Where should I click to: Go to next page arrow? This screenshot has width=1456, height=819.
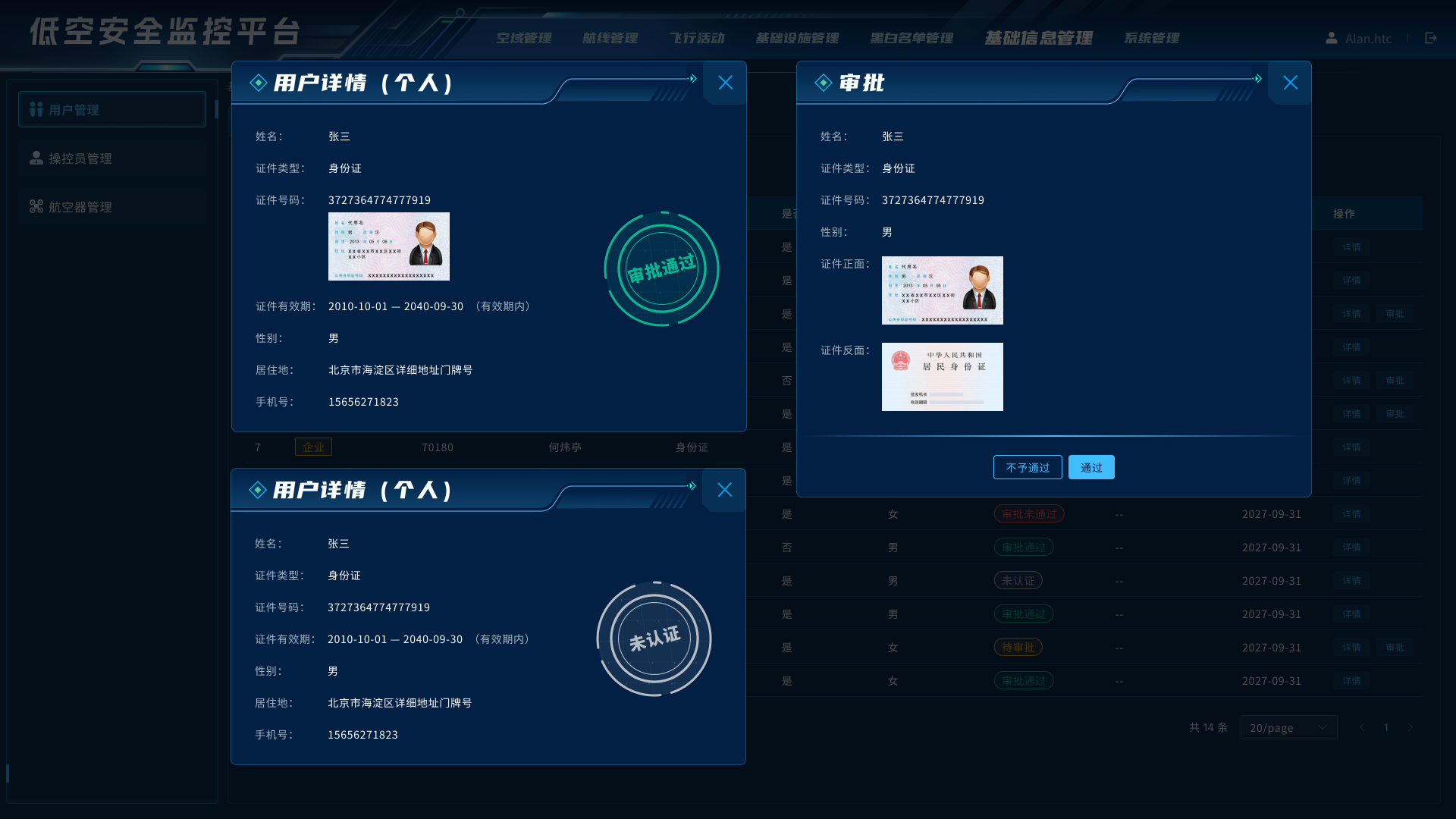[x=1410, y=727]
